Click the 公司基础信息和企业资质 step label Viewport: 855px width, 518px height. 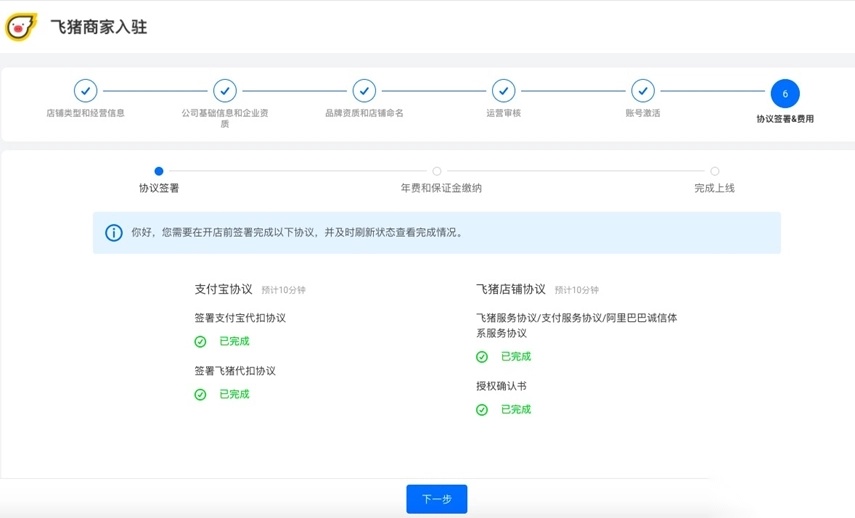point(225,118)
